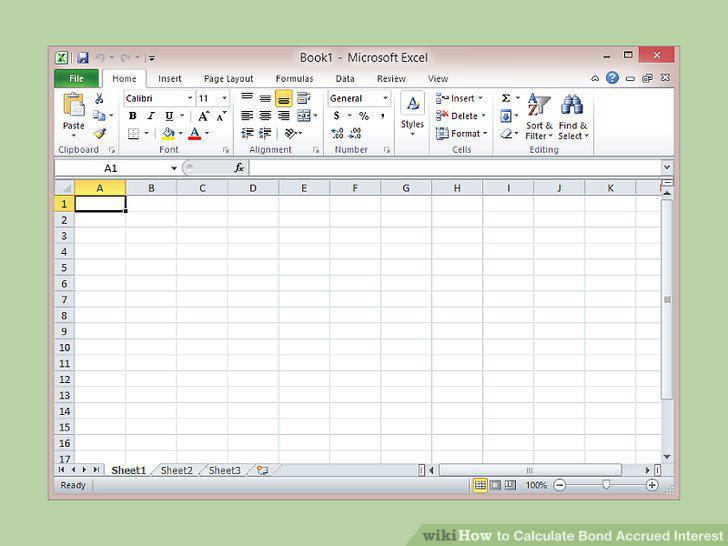
Task: Click the Save icon in quick access toolbar
Action: pos(83,58)
